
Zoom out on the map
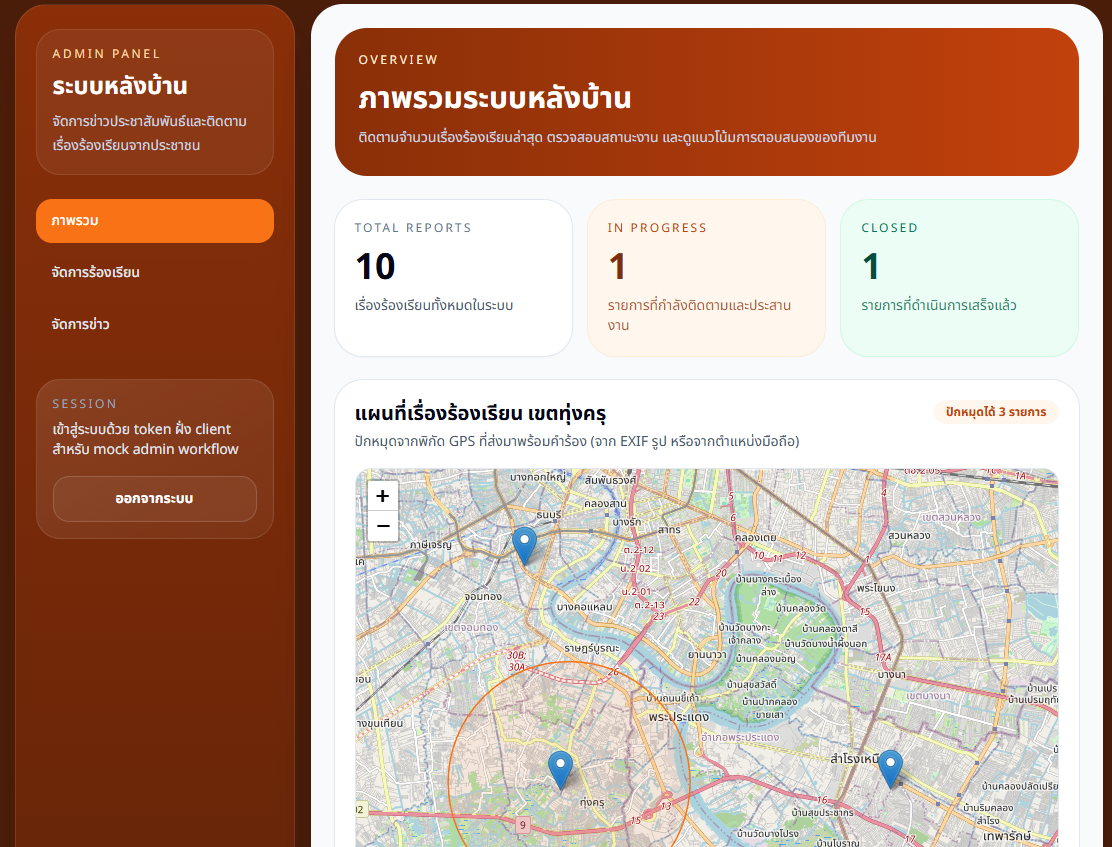click(x=383, y=526)
